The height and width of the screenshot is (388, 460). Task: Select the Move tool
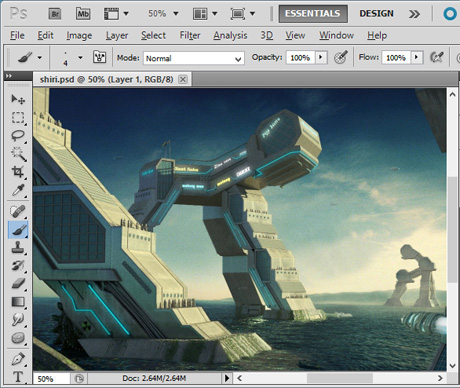(x=18, y=99)
